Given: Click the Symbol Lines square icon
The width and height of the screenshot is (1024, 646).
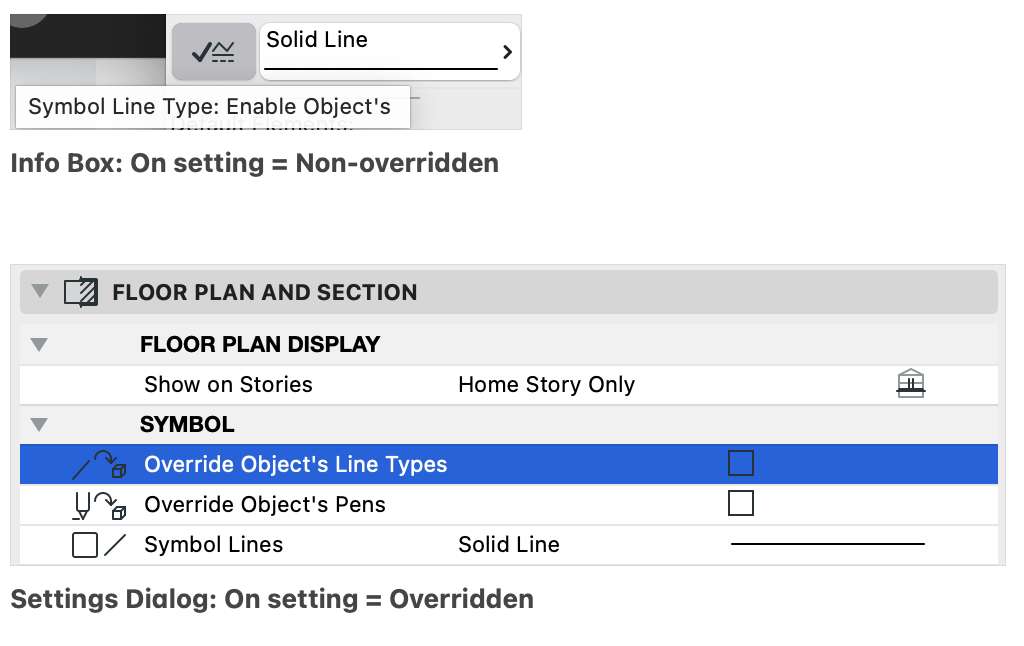Looking at the screenshot, I should (x=85, y=545).
